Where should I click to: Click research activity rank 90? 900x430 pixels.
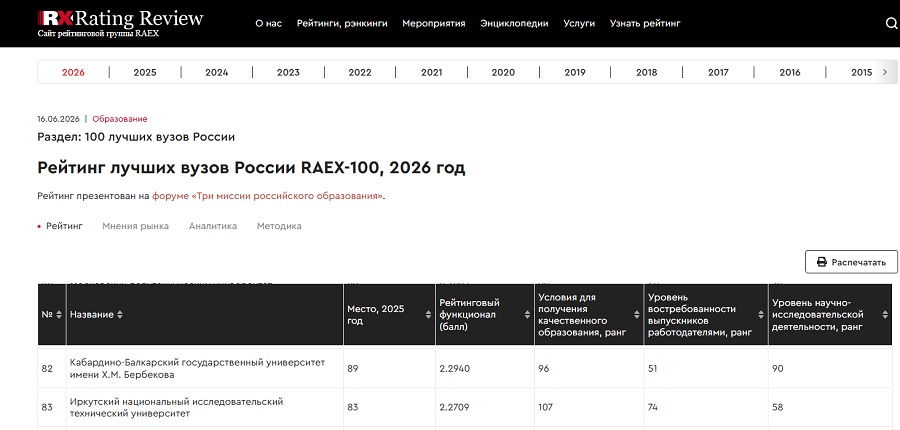pyautogui.click(x=778, y=369)
